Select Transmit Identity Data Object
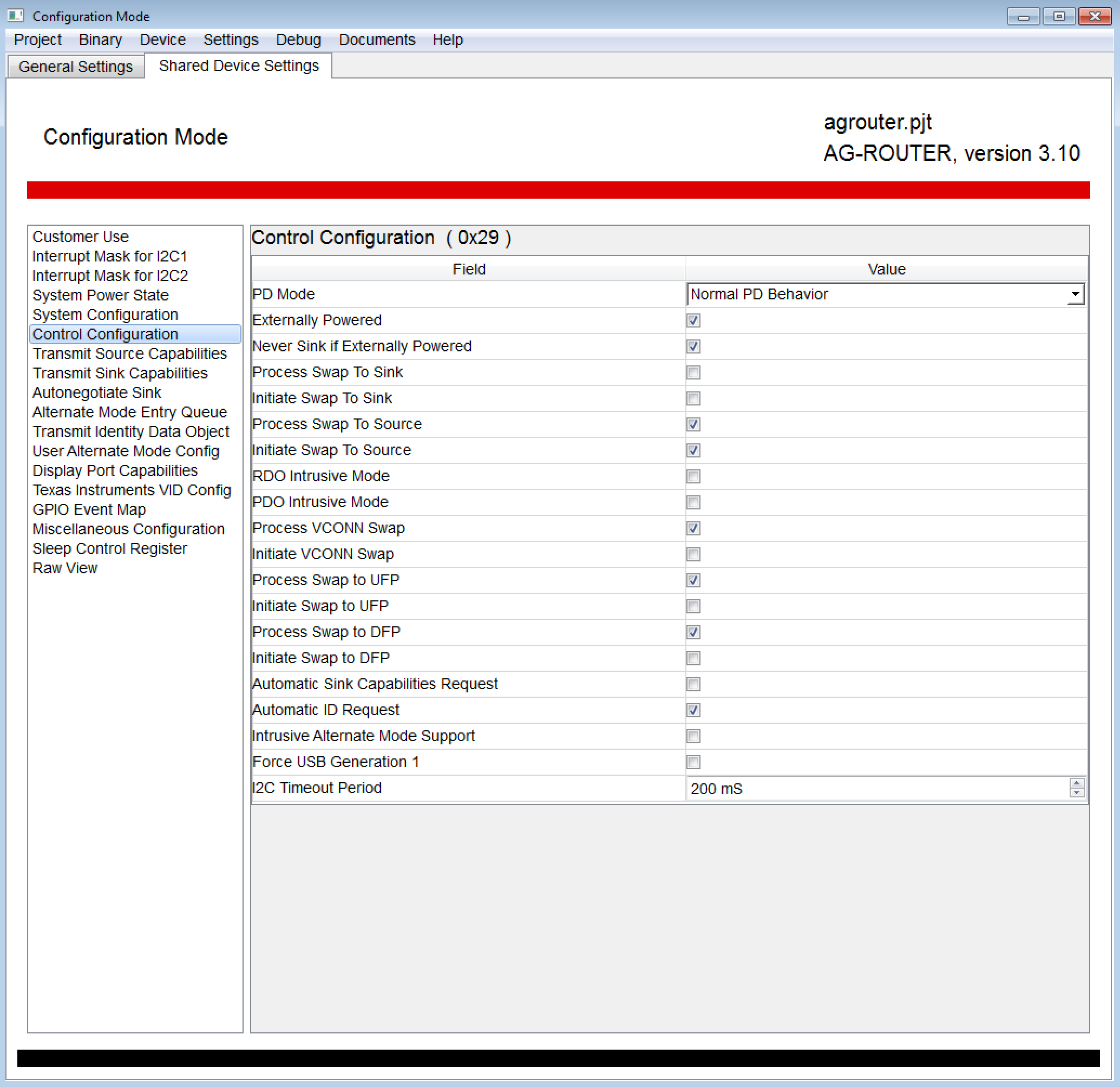This screenshot has height=1087, width=1120. coord(131,431)
